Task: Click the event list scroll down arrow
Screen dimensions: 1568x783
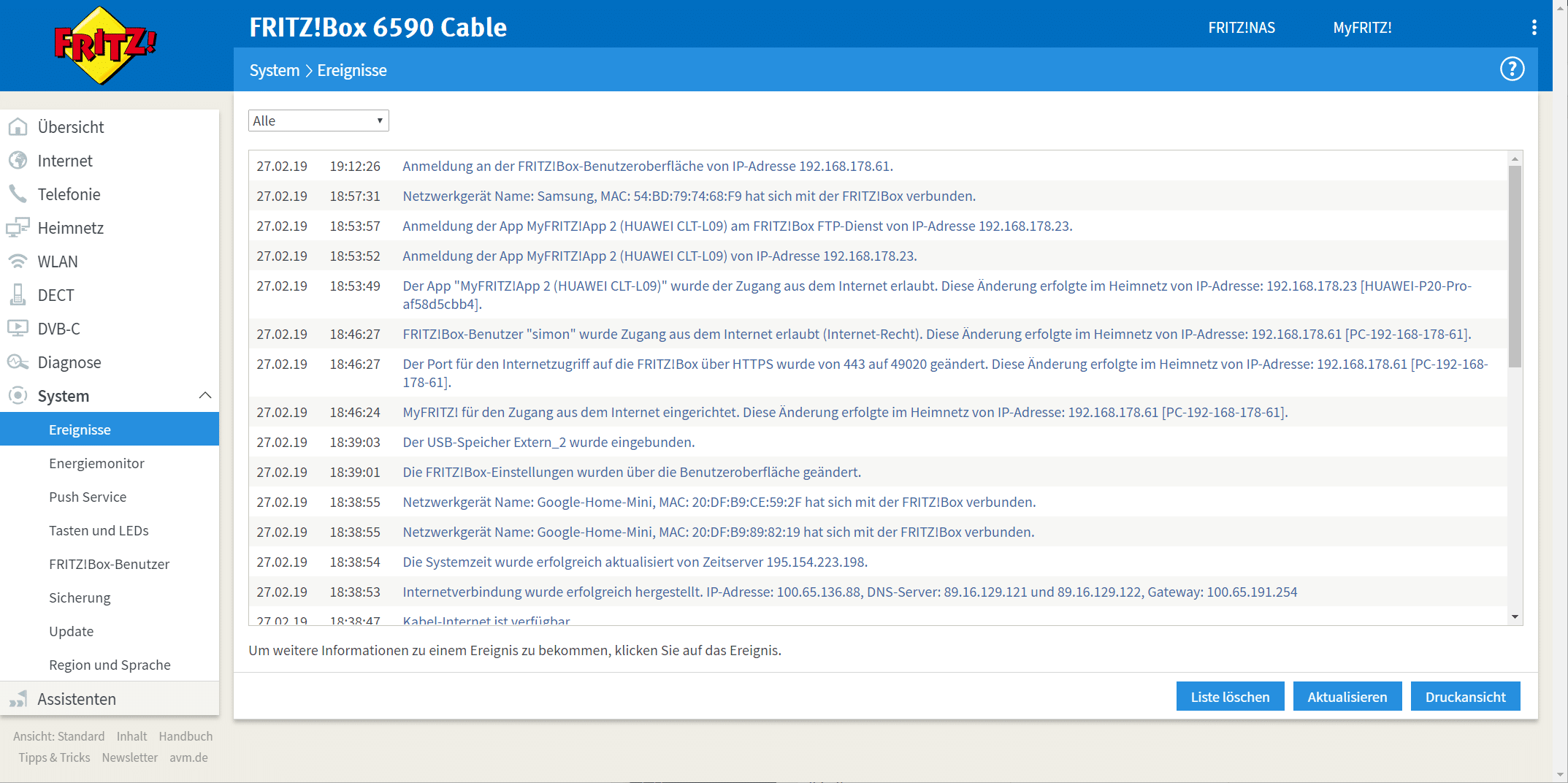Action: 1515,617
